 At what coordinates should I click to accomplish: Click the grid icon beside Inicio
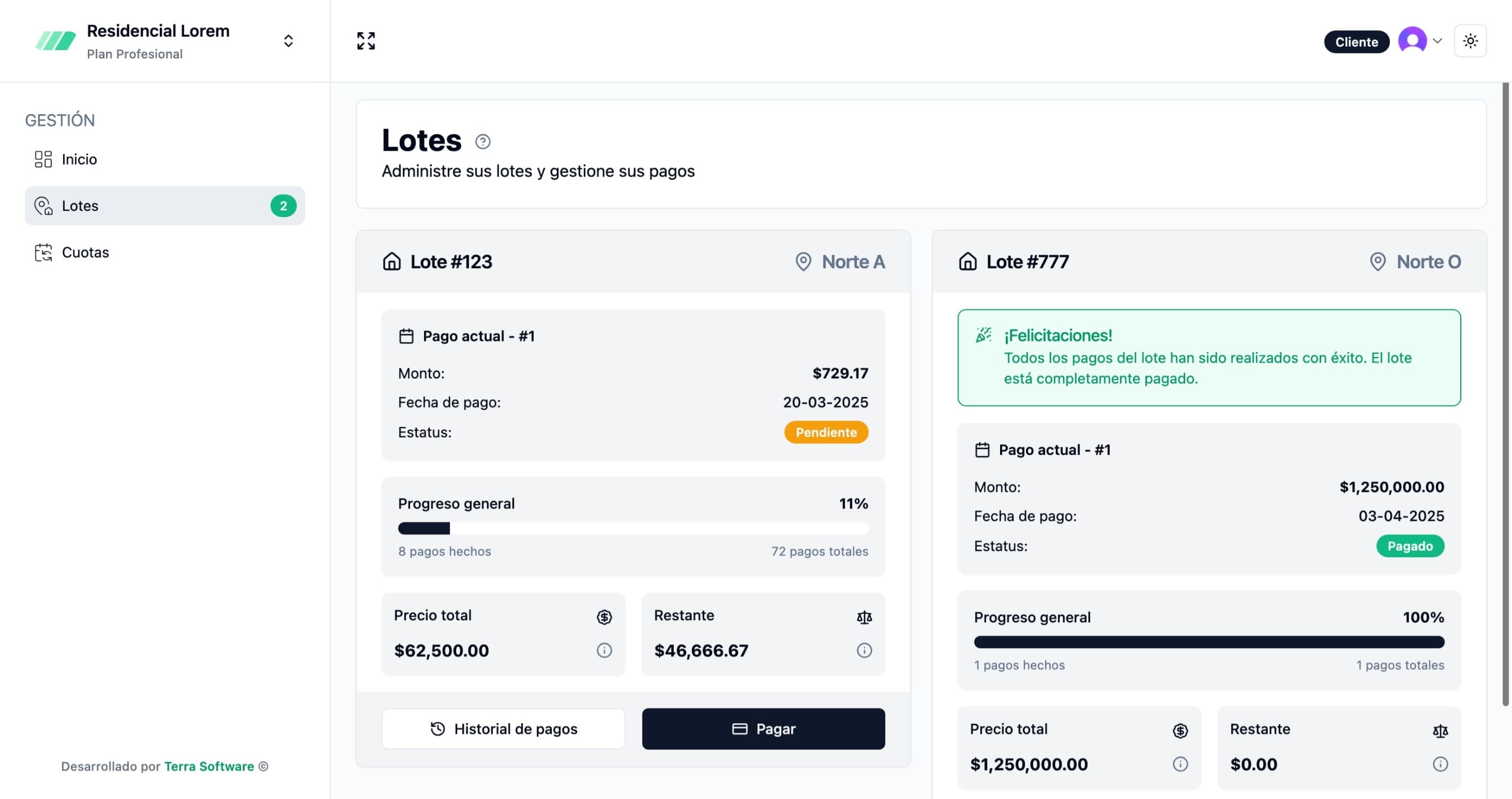click(x=43, y=159)
